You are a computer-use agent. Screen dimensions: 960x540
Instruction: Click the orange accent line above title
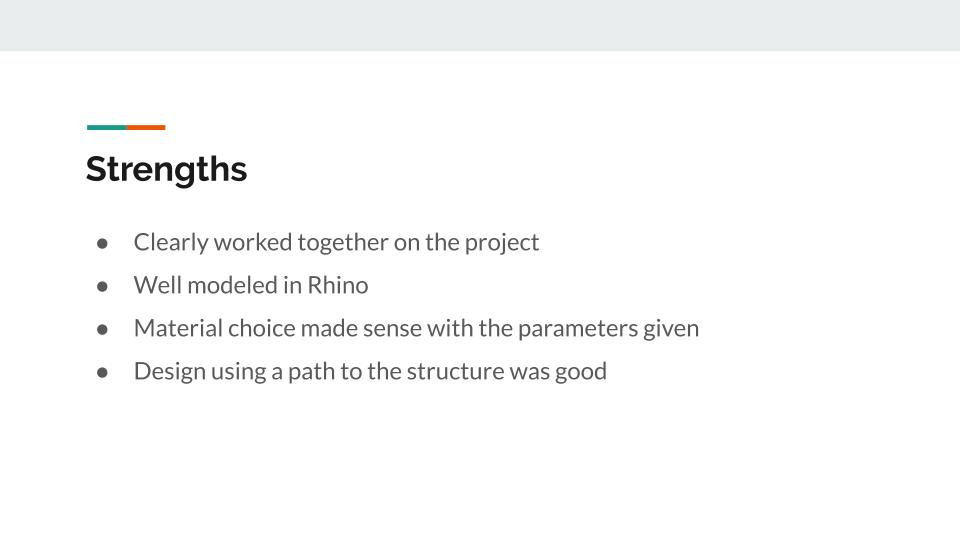[x=146, y=127]
